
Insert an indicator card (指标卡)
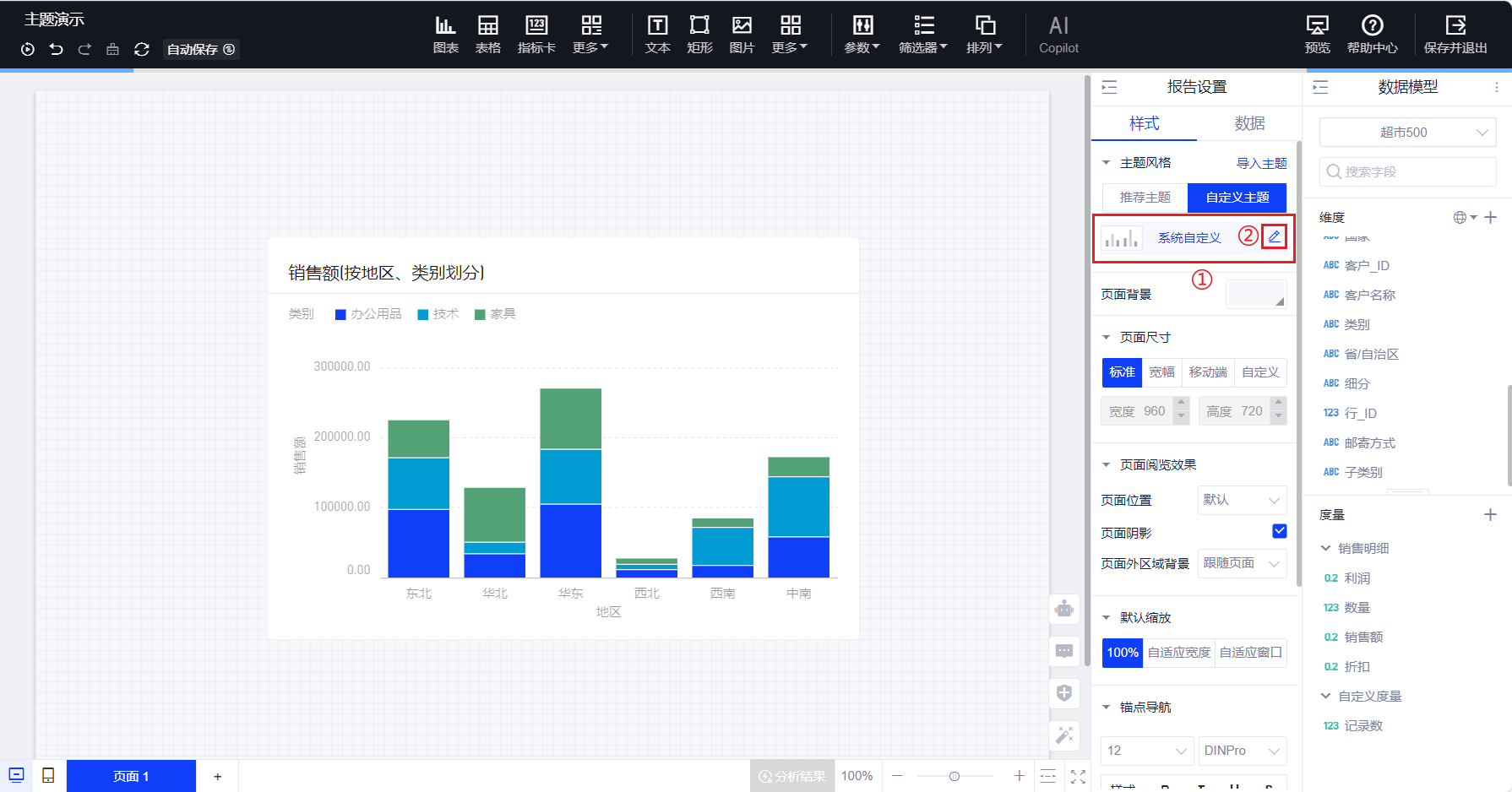(536, 34)
